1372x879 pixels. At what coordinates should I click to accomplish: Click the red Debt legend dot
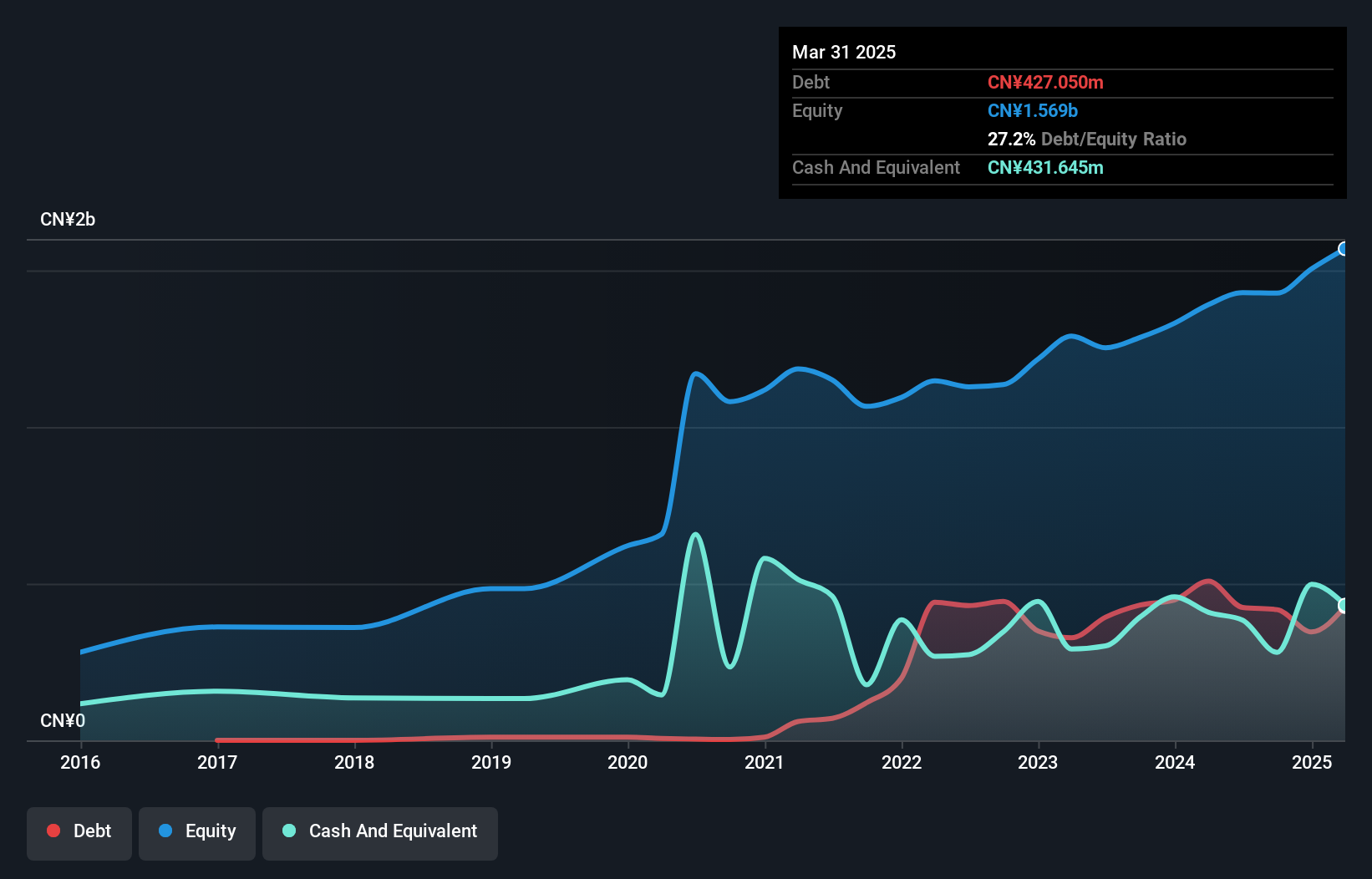(x=53, y=831)
